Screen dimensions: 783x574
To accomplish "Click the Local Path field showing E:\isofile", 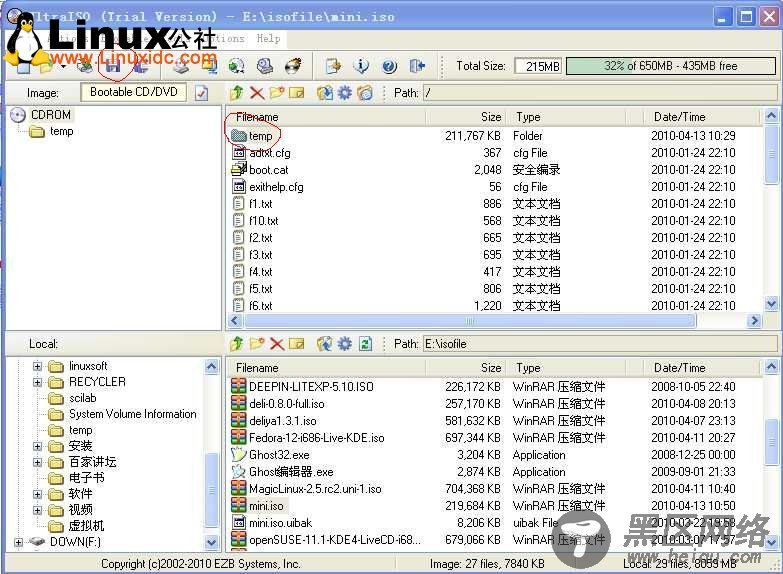I will [x=601, y=344].
